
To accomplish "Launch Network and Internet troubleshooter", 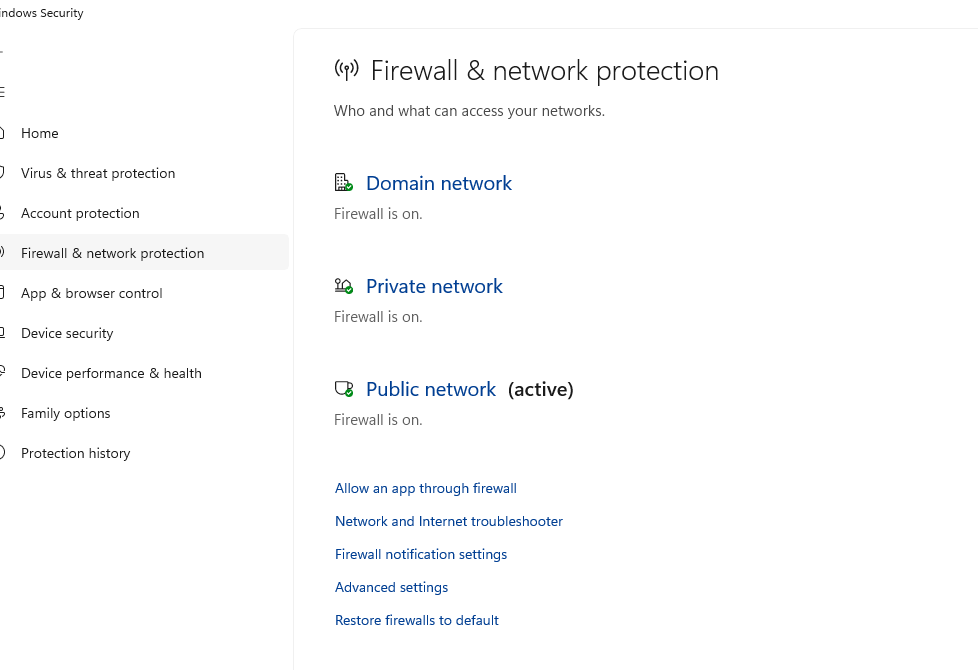I will (x=449, y=521).
